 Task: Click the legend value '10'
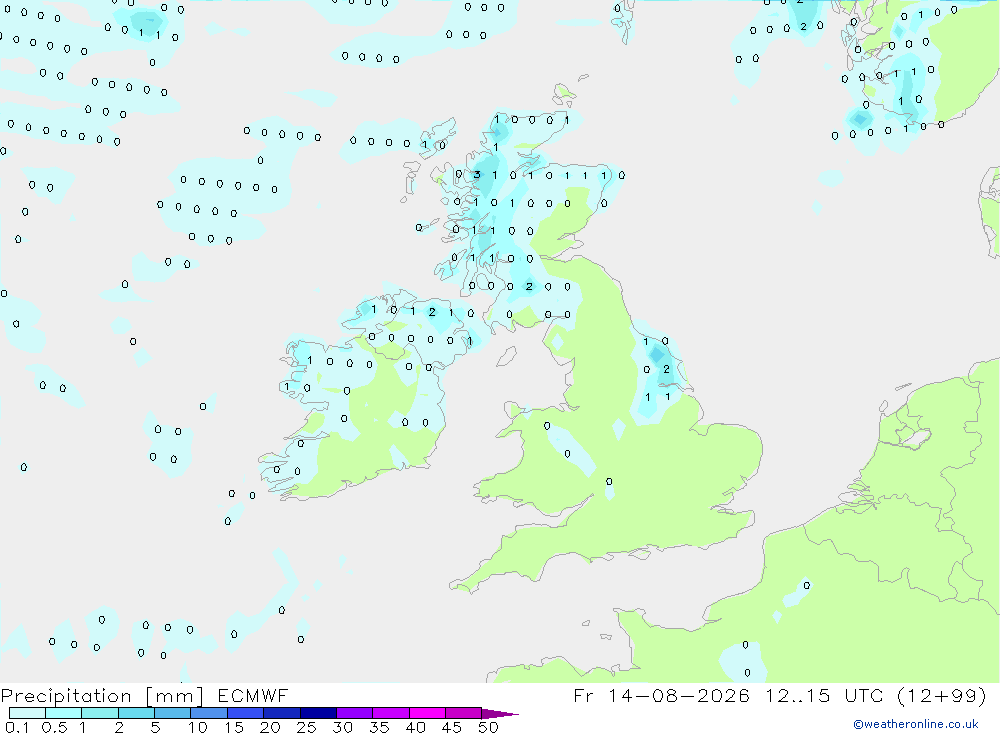198,727
